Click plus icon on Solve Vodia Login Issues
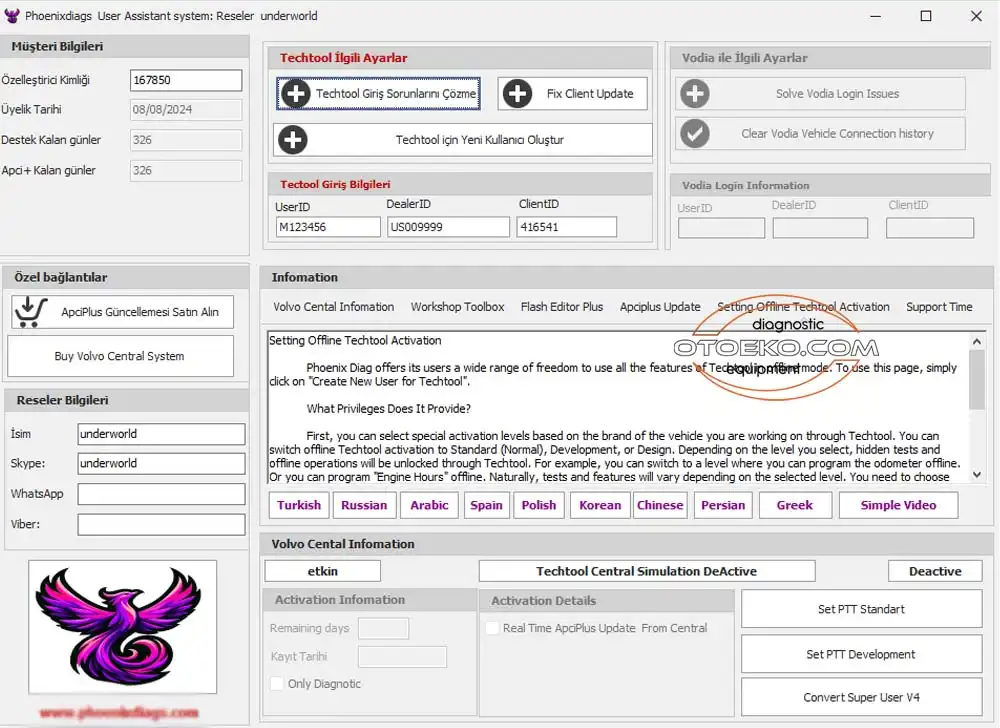Viewport: 1000px width, 728px height. (694, 94)
